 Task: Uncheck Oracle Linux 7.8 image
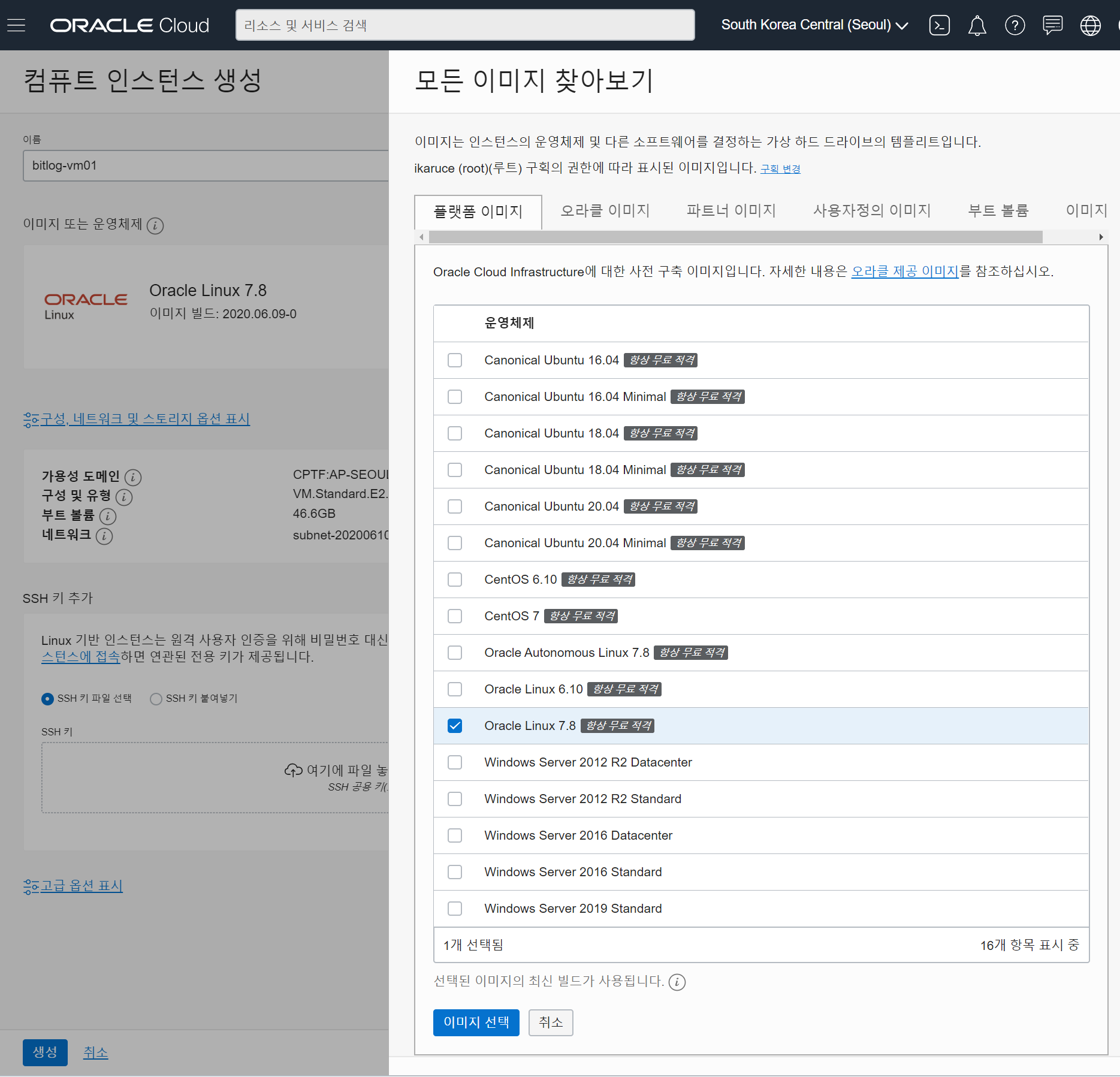tap(455, 726)
